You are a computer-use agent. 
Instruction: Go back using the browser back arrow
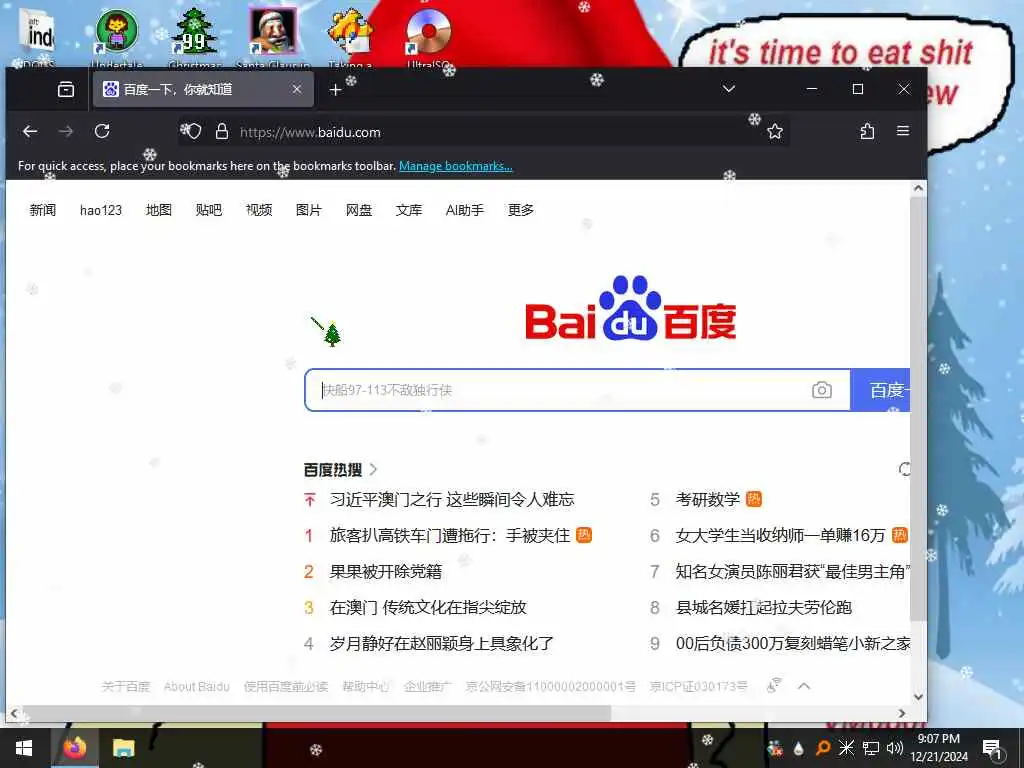30,131
